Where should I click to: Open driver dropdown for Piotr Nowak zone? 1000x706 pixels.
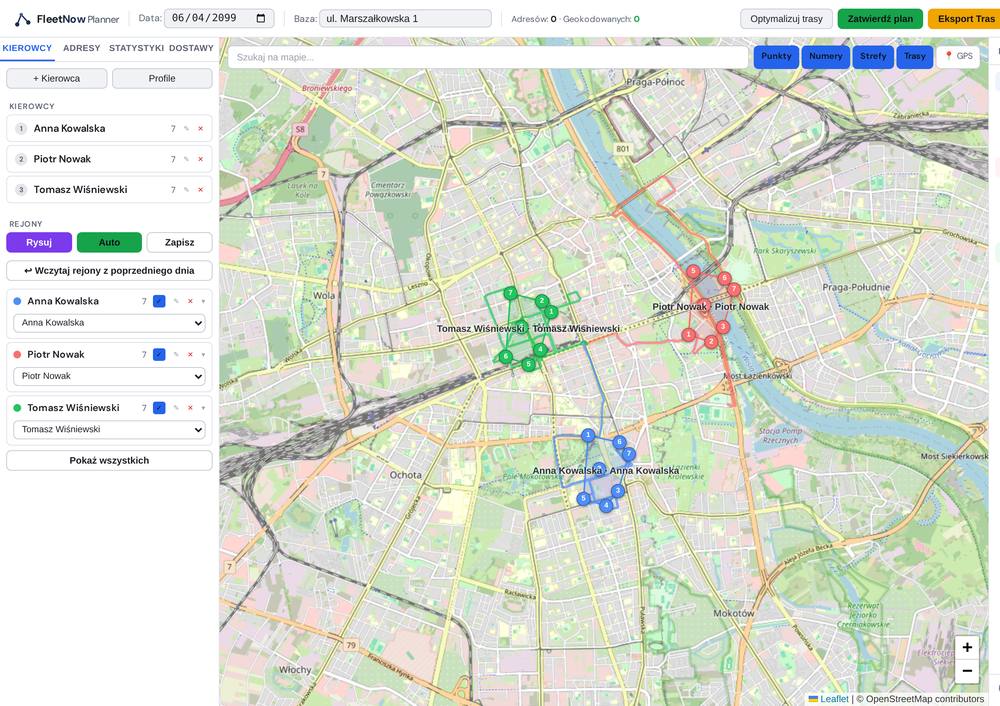[109, 376]
